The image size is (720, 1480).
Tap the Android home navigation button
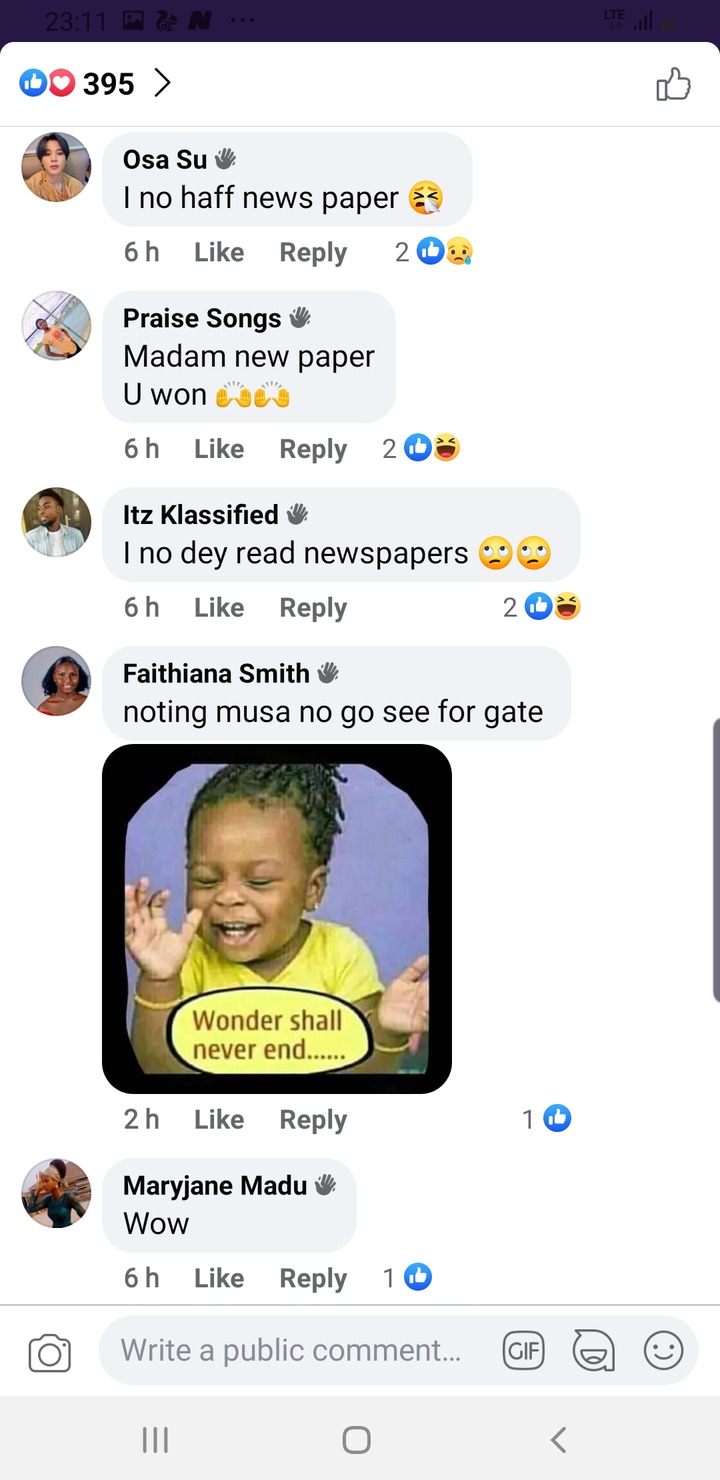357,1440
